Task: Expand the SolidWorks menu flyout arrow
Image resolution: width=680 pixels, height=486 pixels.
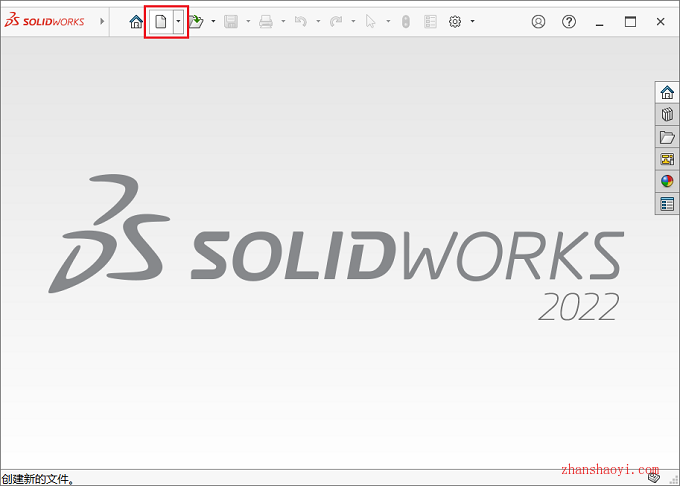Action: (x=102, y=21)
